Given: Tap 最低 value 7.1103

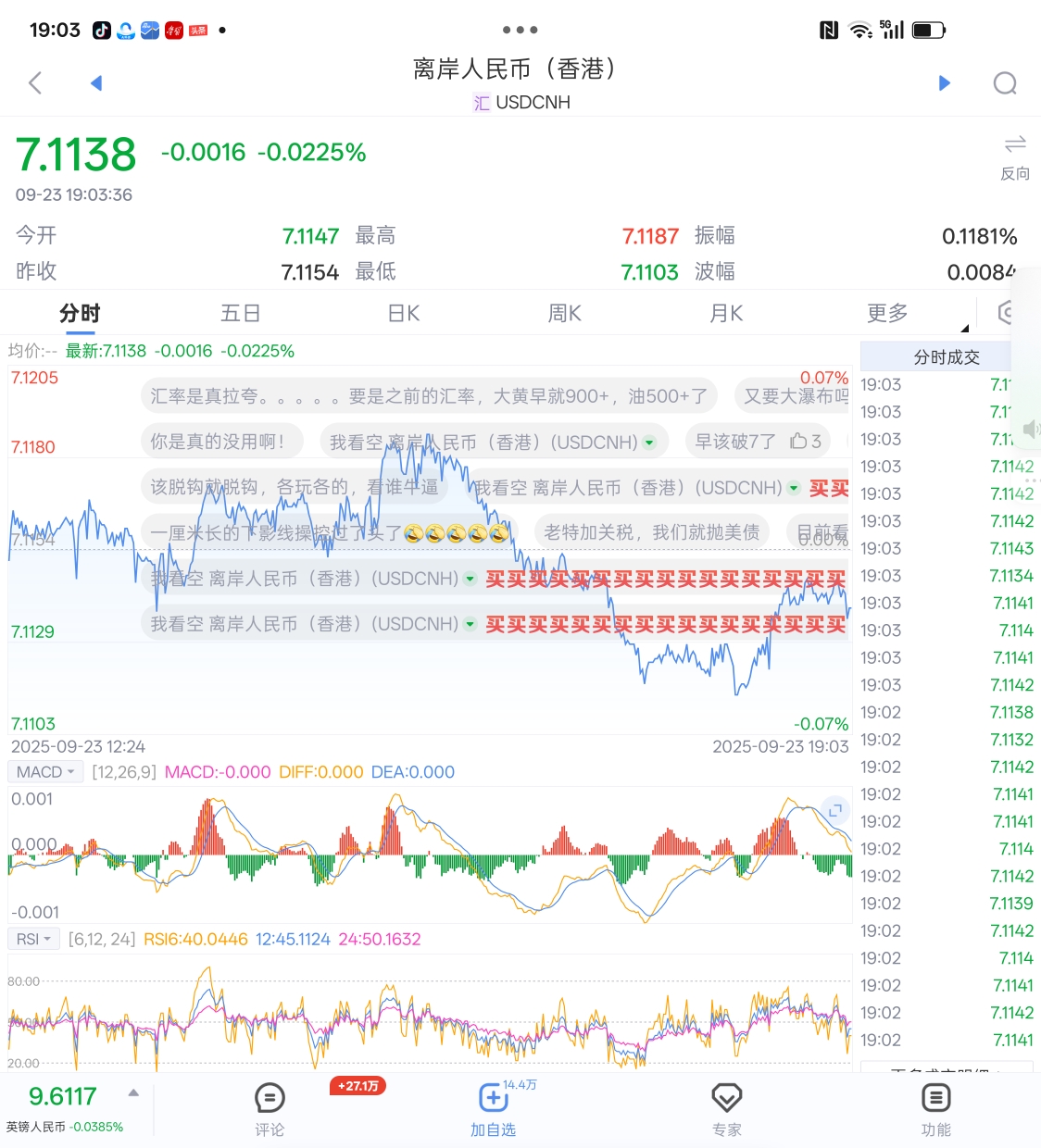Looking at the screenshot, I should [x=649, y=272].
